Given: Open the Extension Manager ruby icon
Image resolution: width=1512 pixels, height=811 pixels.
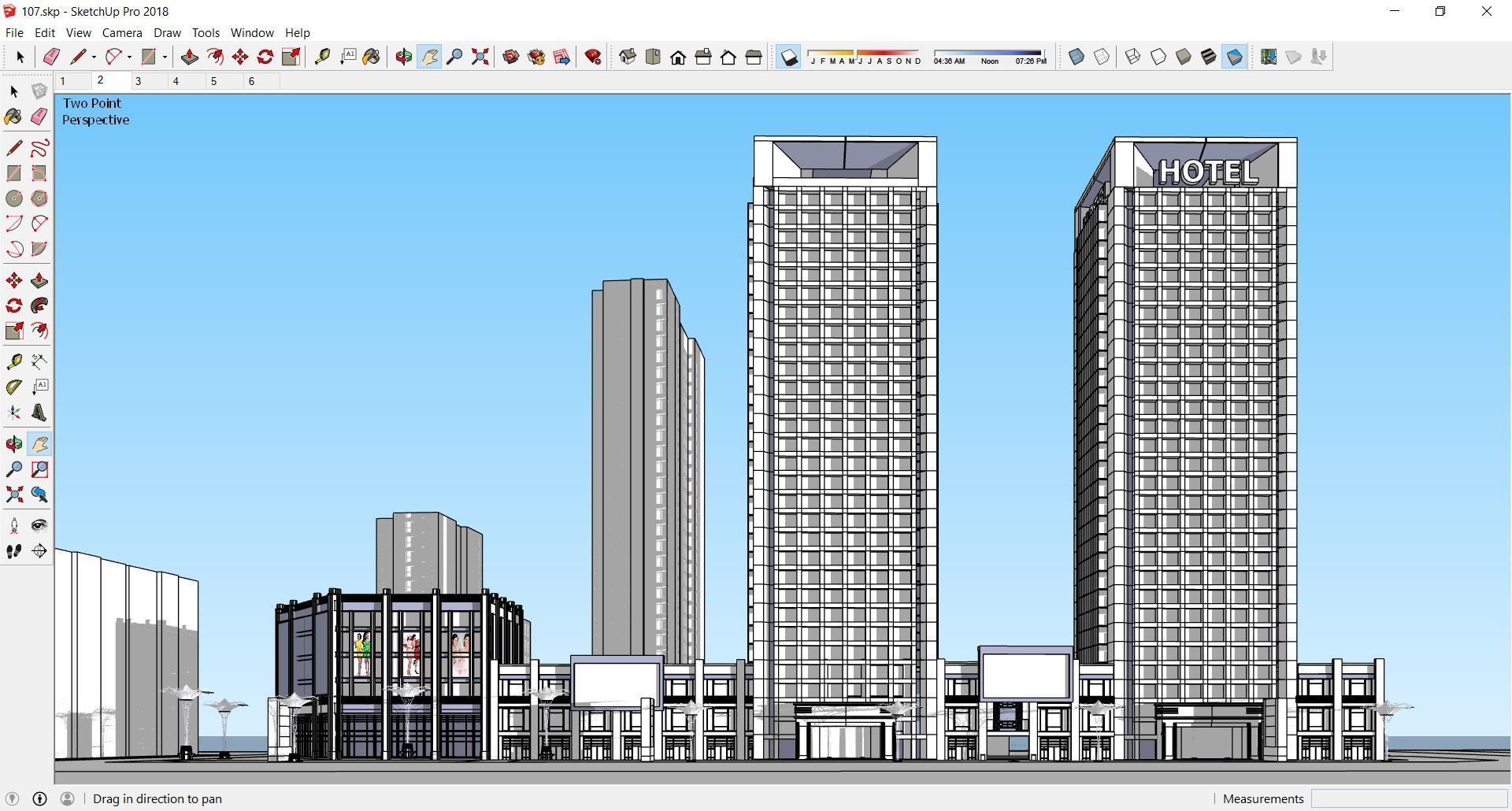Looking at the screenshot, I should pos(593,57).
